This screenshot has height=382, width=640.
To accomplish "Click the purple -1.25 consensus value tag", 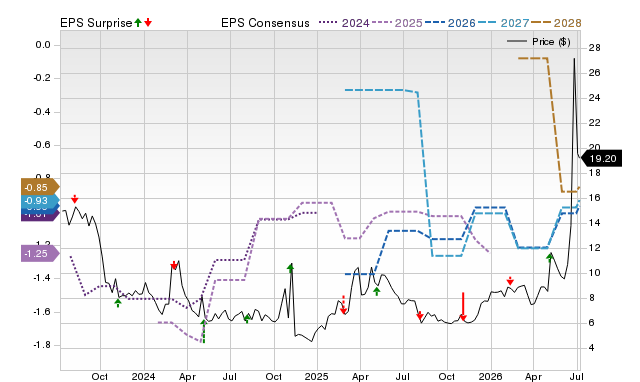I will [x=40, y=253].
